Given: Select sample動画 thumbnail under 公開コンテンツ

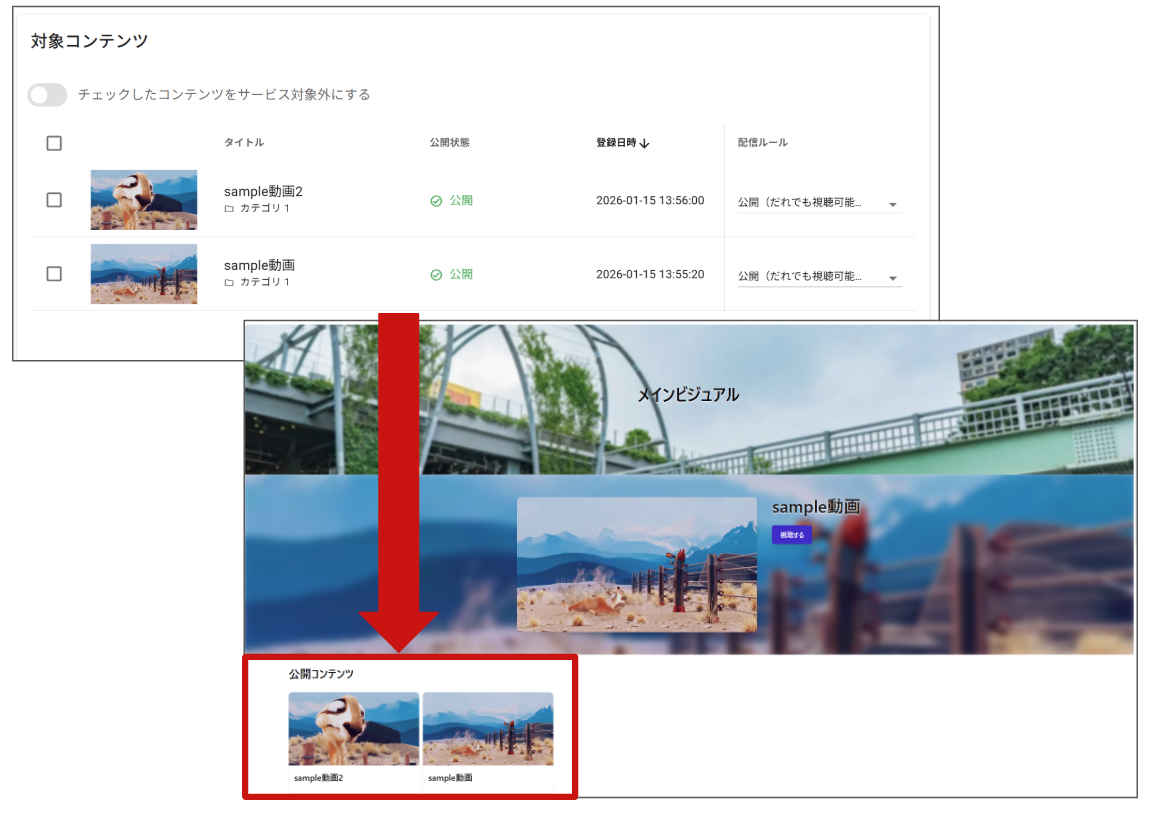Looking at the screenshot, I should [x=488, y=729].
